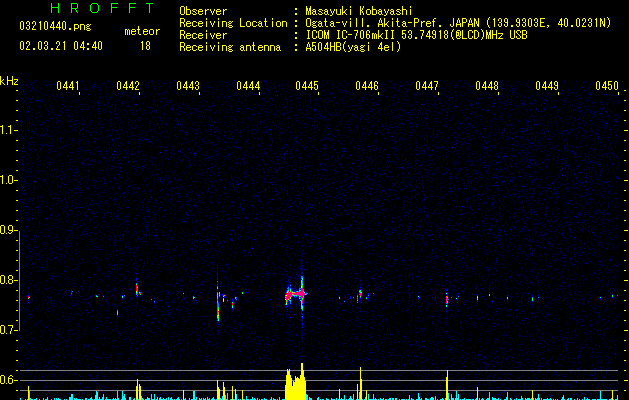Viewport: 629px width, 400px height.
Task: Click the 1.0 kHz frequency label
Action: point(9,180)
